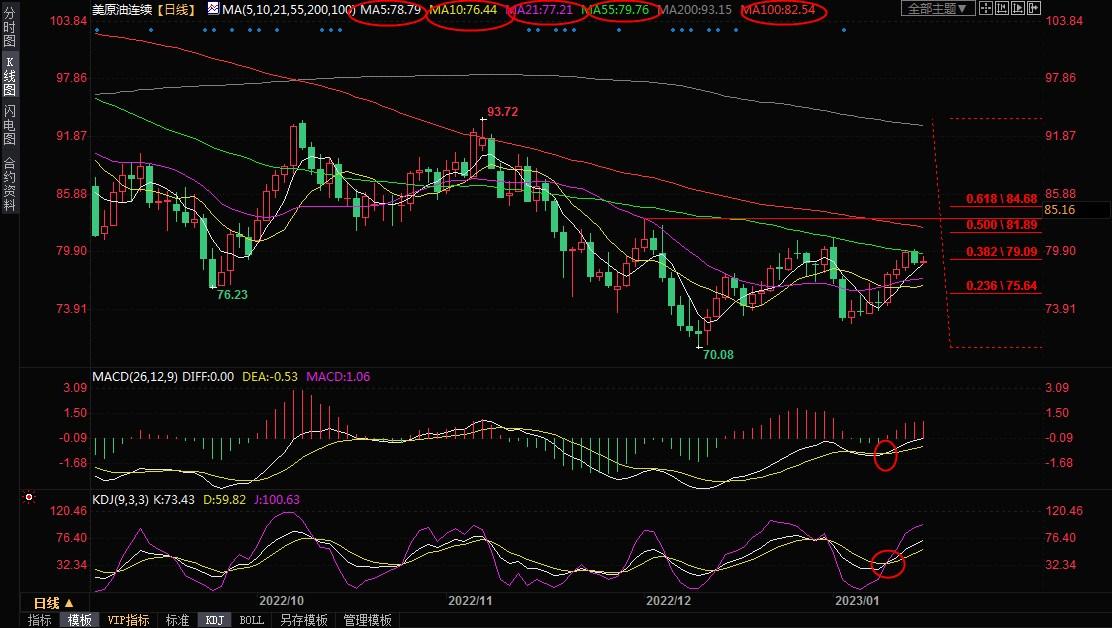The image size is (1112, 628).
Task: Open the 全部主题 dropdown
Action: click(937, 9)
